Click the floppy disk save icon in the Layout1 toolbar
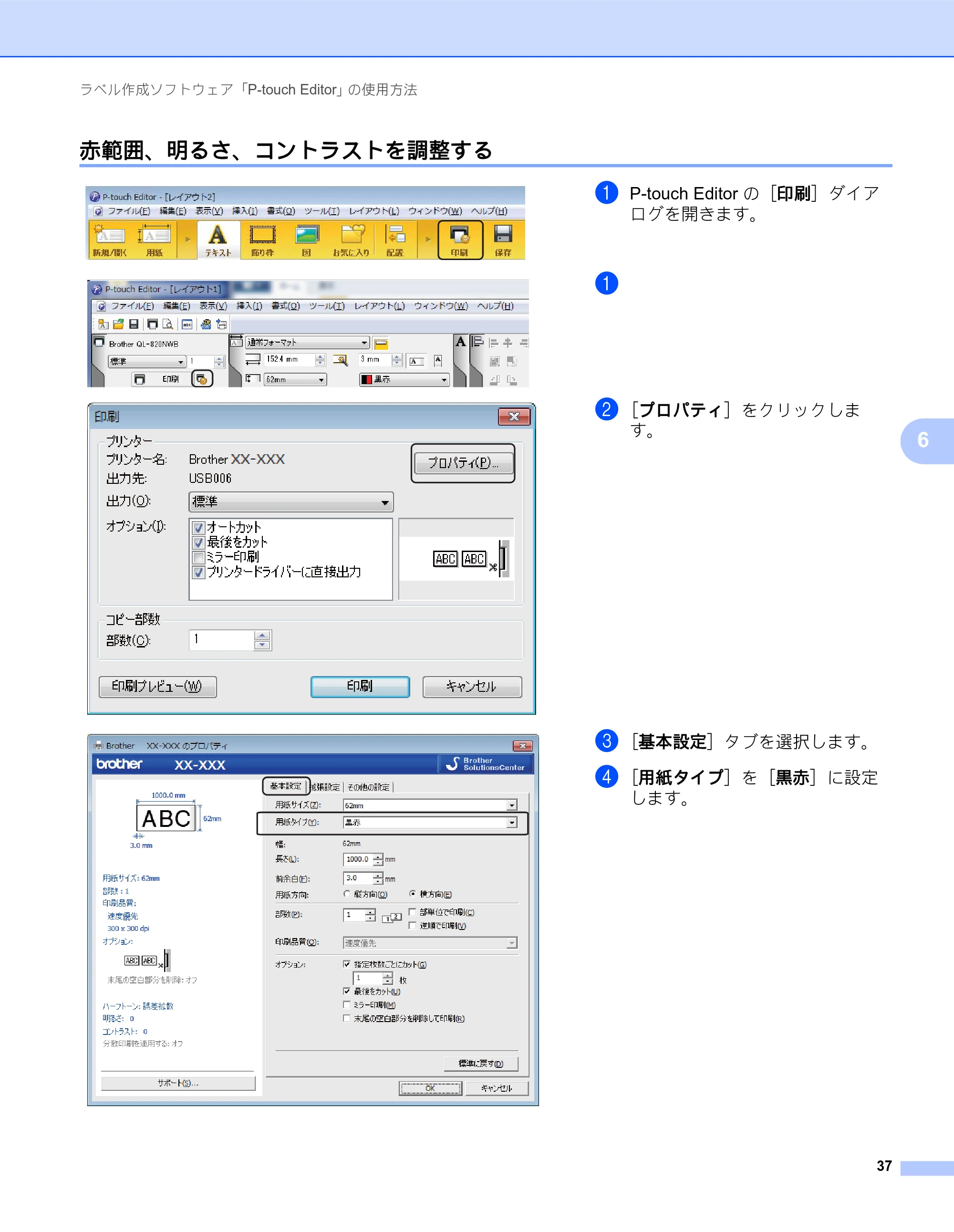 (x=134, y=324)
